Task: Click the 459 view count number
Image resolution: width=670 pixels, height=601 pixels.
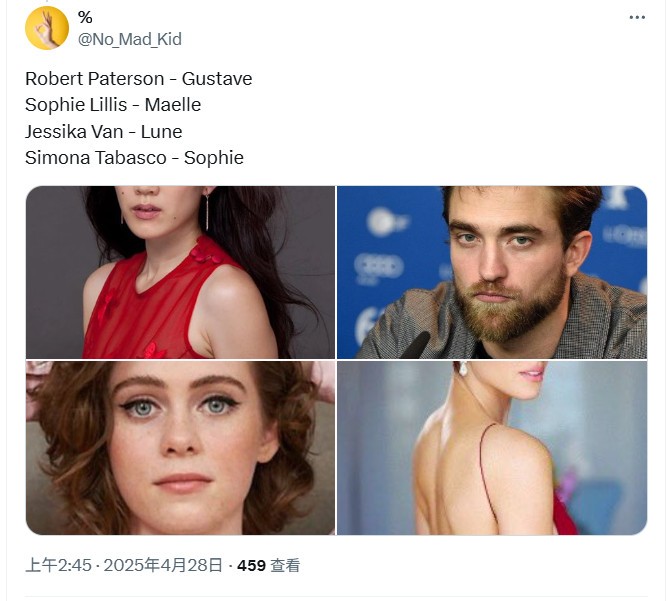Action: pyautogui.click(x=251, y=565)
